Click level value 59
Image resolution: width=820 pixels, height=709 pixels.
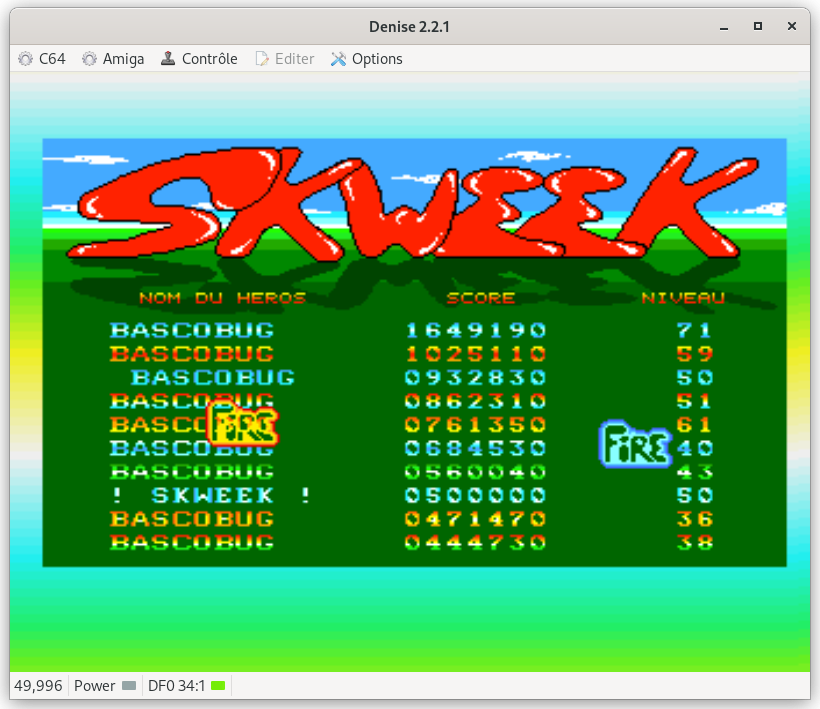pos(694,354)
